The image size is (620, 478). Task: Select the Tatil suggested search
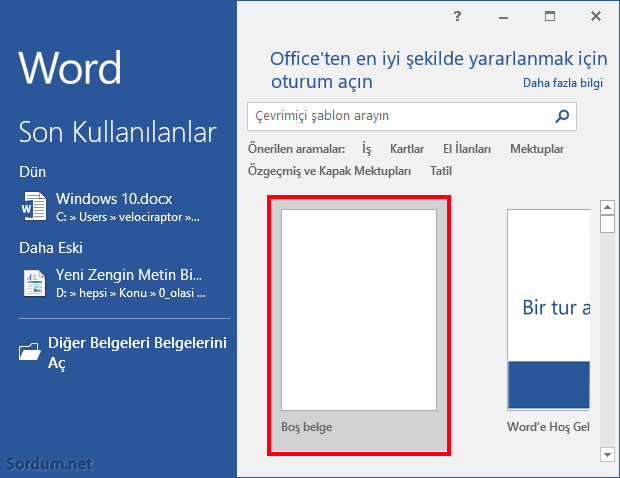tap(440, 171)
